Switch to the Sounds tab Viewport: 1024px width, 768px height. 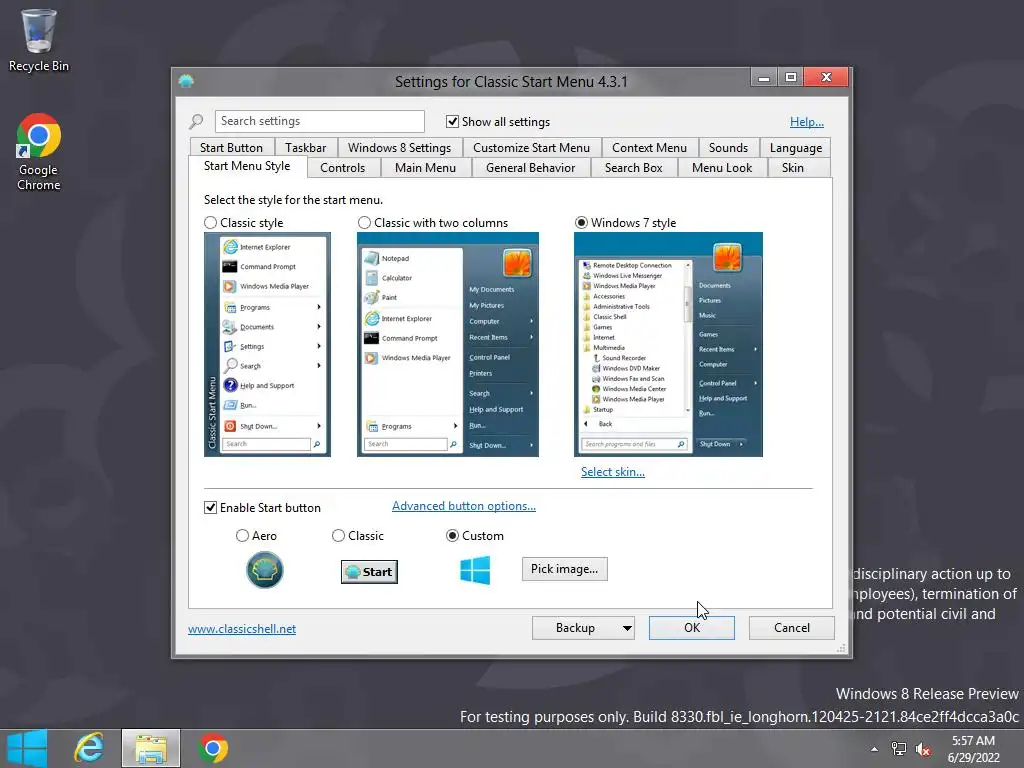[728, 148]
